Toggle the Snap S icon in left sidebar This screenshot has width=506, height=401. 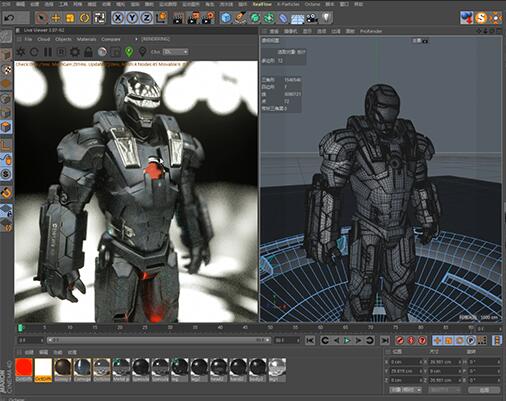coord(6,173)
